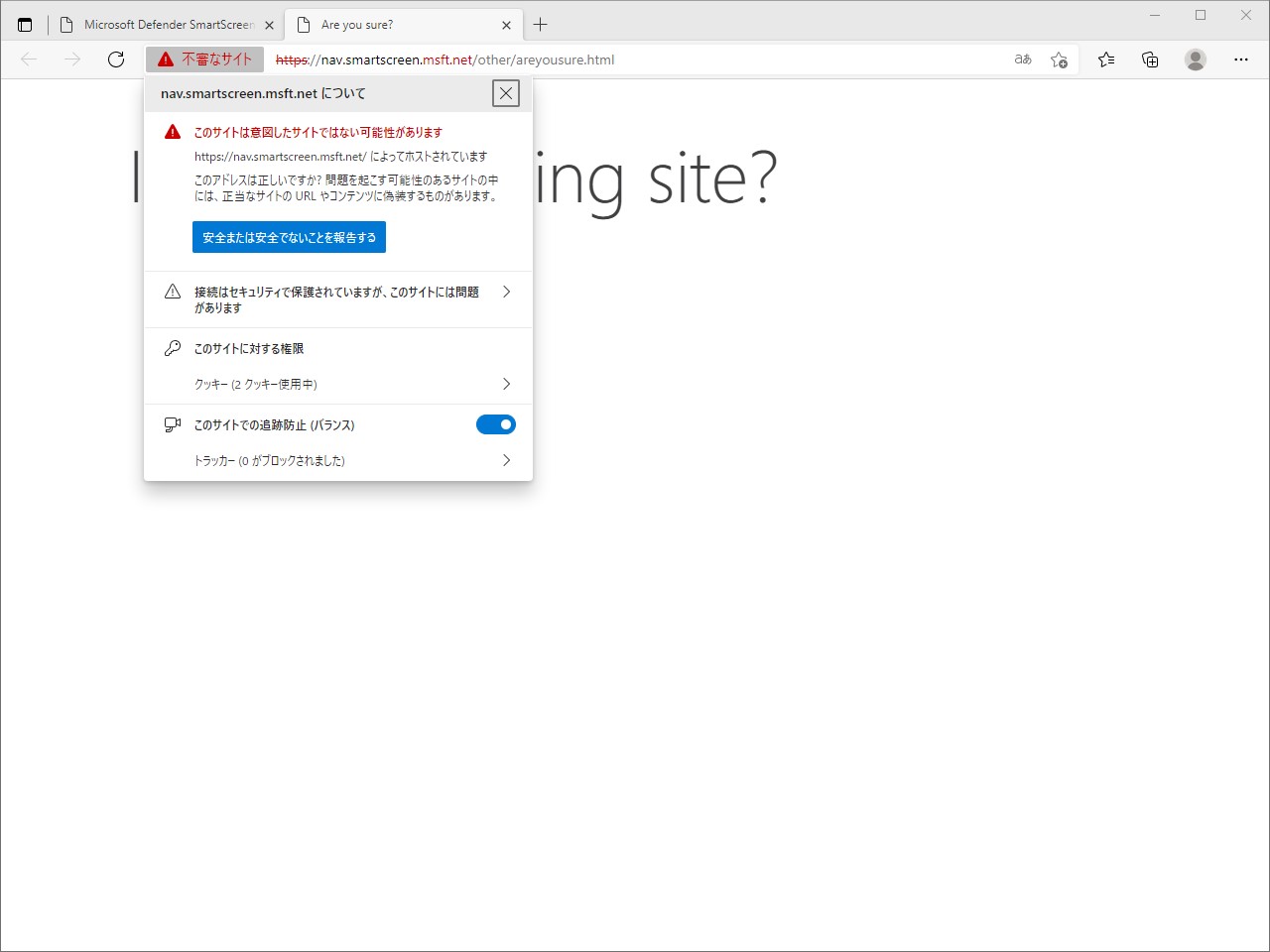The width and height of the screenshot is (1270, 952).
Task: Expand the blocked trackers list
Action: click(x=506, y=460)
